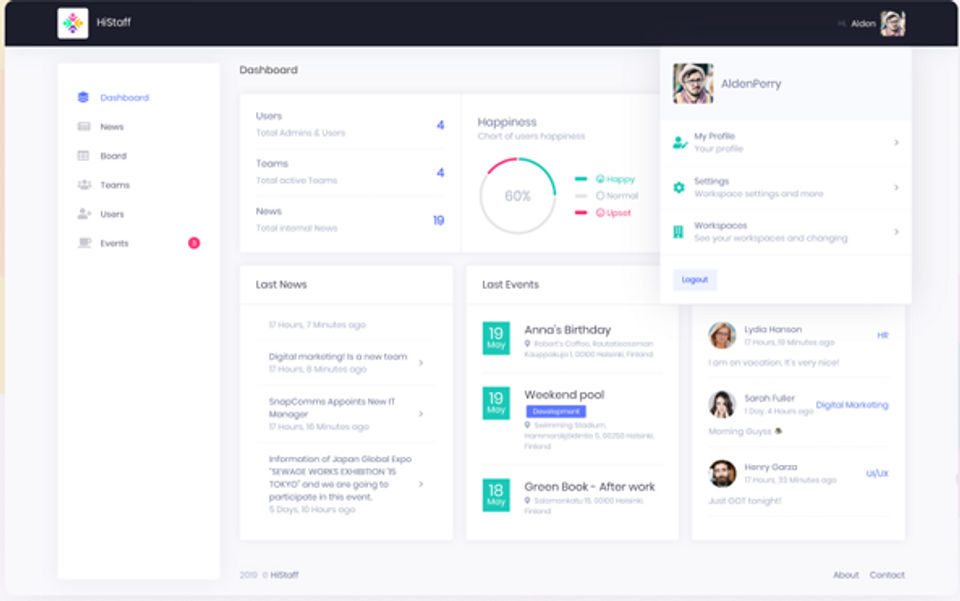The width and height of the screenshot is (960, 601).
Task: Click the 19 May date badge for Anna's Birthday
Action: [496, 338]
